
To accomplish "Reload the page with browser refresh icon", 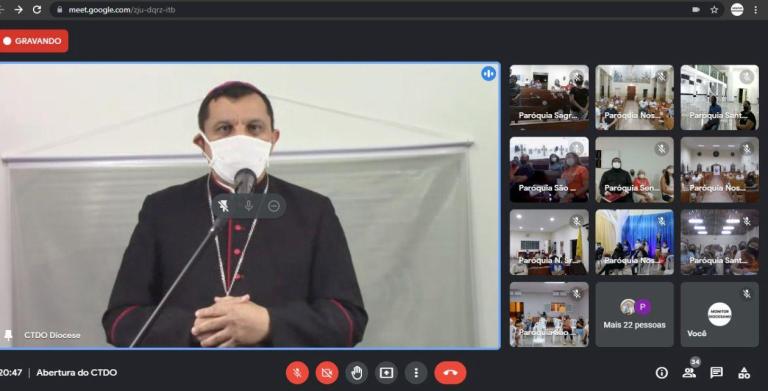I will coord(37,10).
